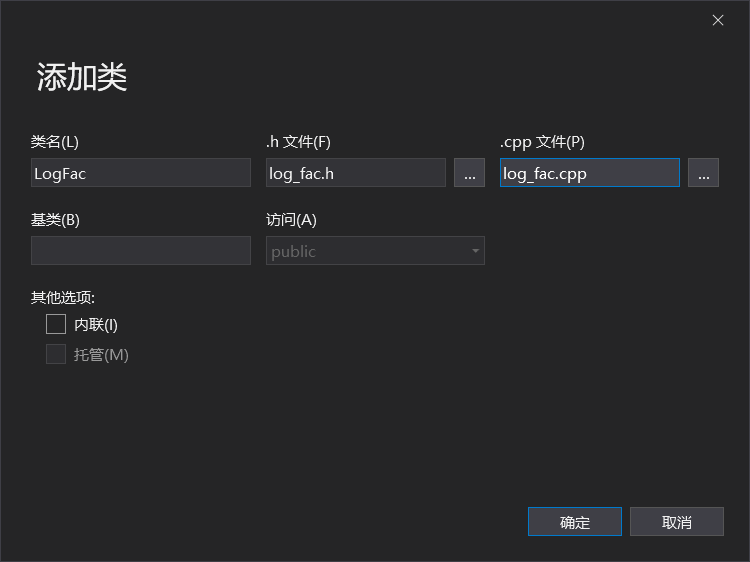Image resolution: width=750 pixels, height=562 pixels.
Task: Select the public access combo box
Action: tap(365, 251)
